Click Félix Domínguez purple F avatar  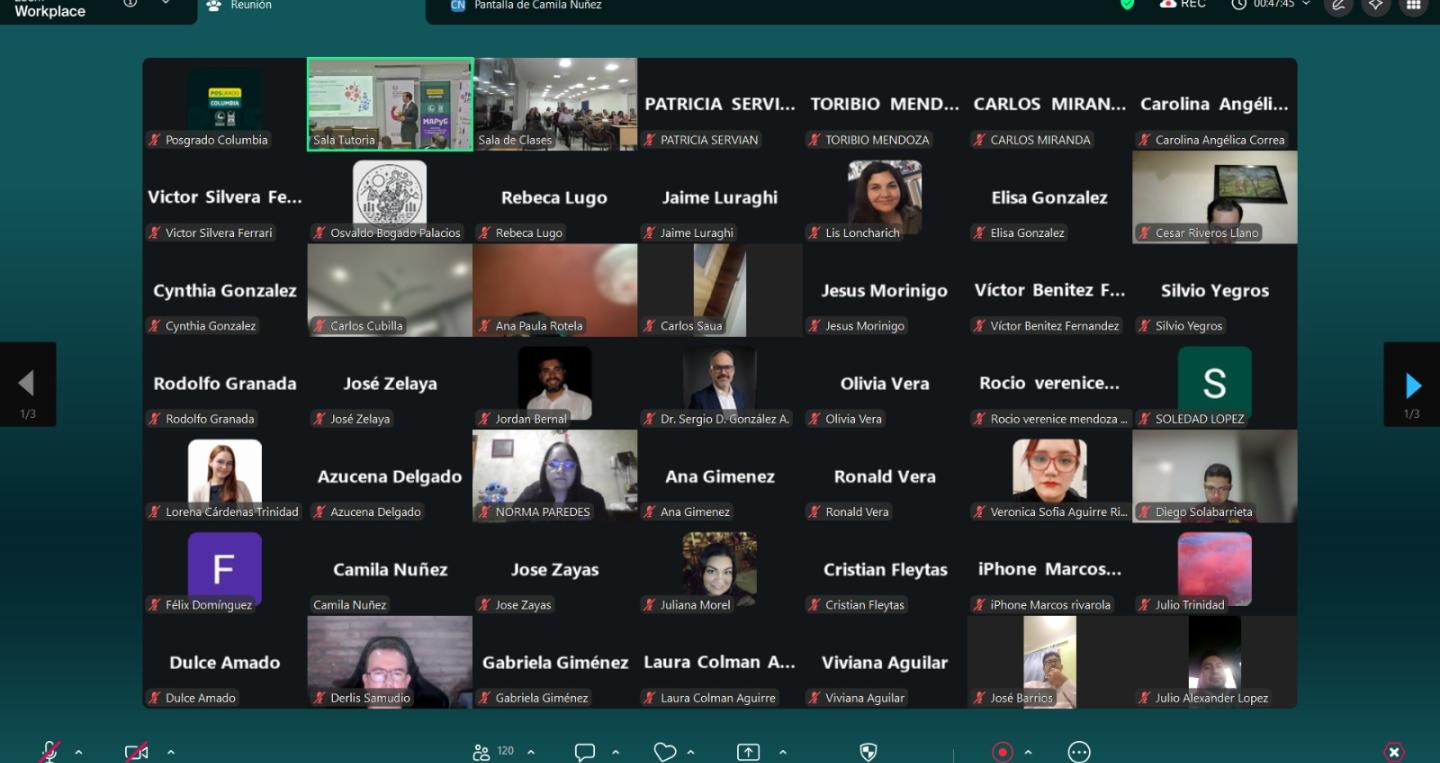point(225,568)
